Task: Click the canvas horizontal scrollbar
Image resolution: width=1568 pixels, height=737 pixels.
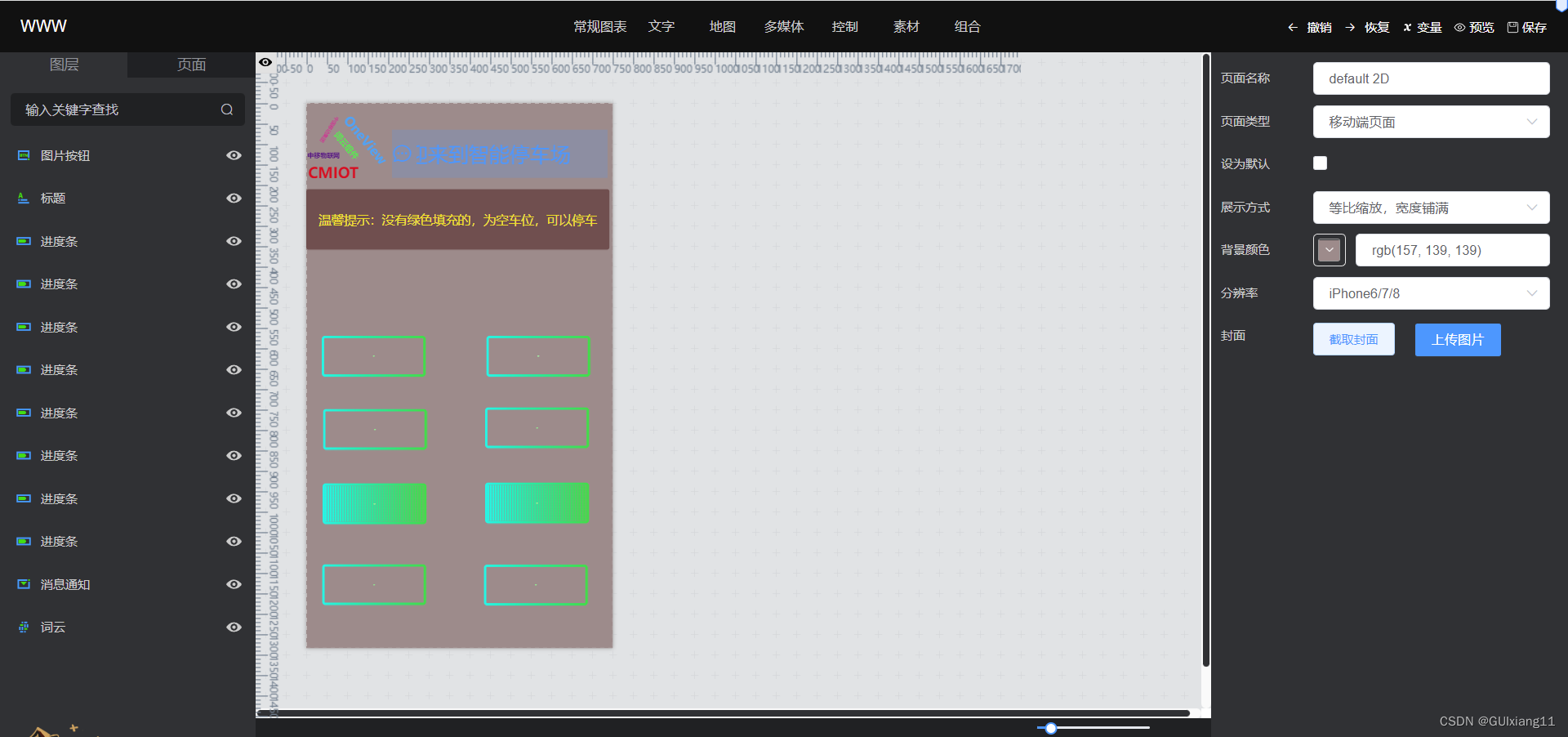Action: [x=723, y=713]
